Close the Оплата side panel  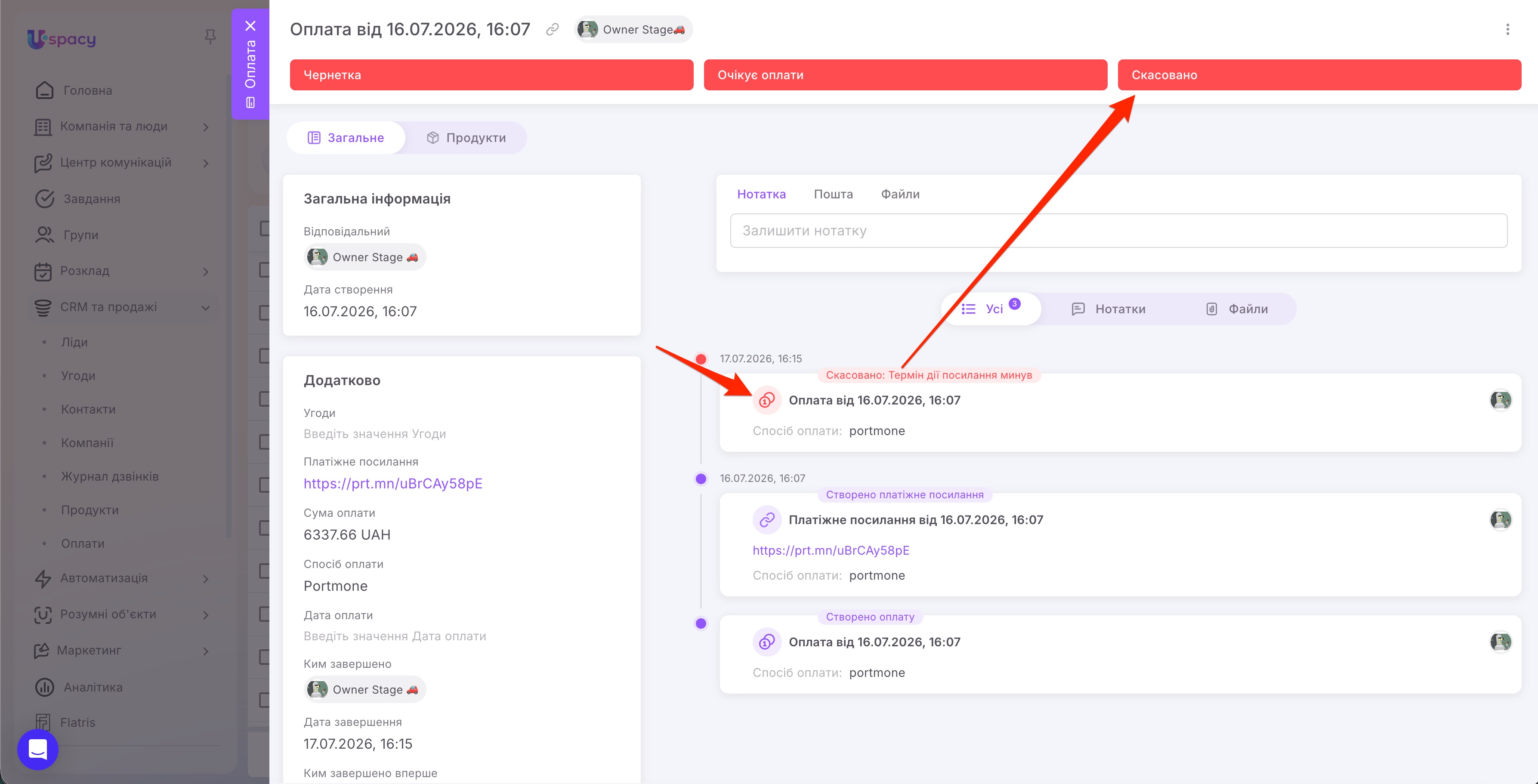251,26
